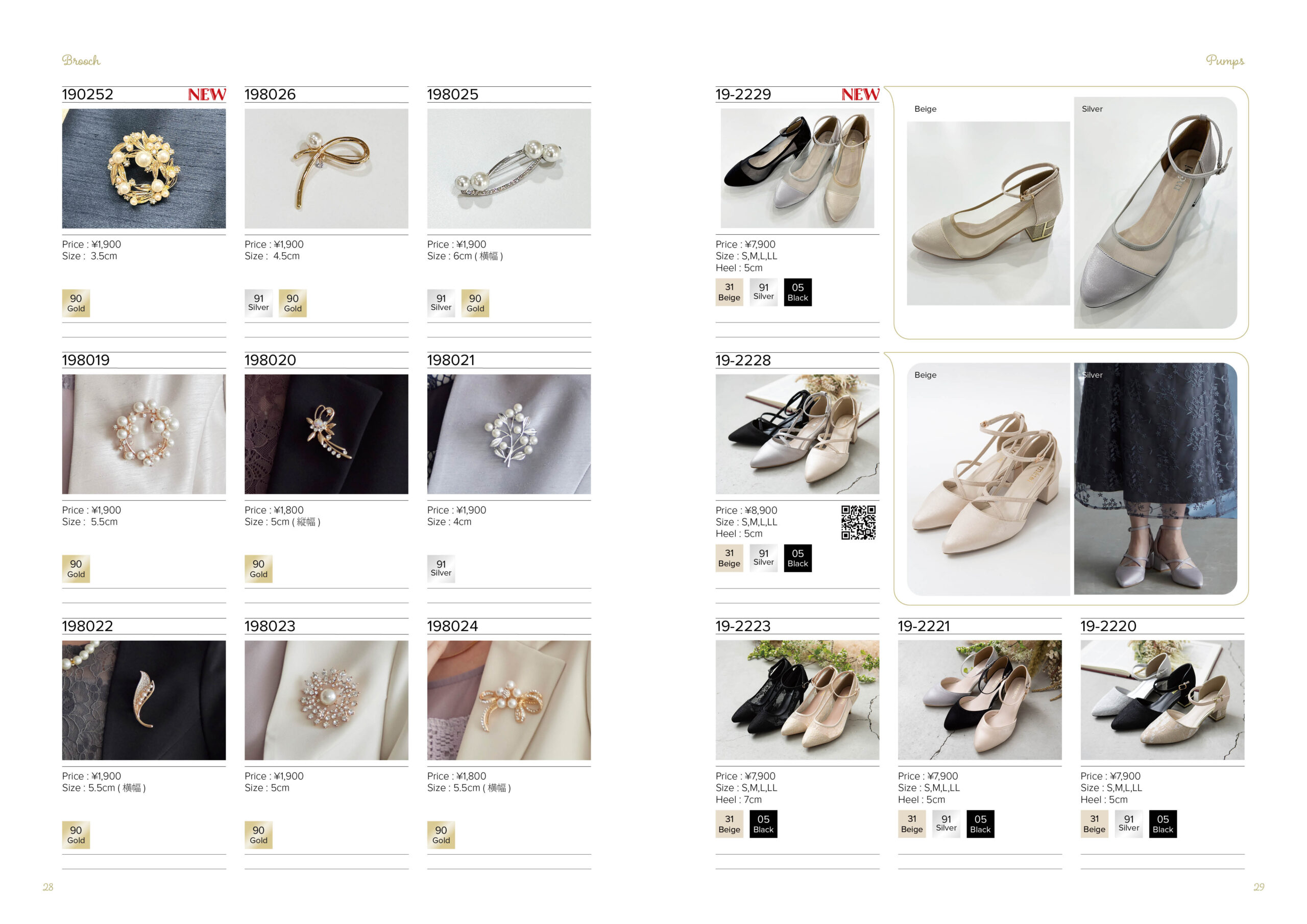Choose the 05 Black swatch for pumps 19-2229

(x=797, y=292)
